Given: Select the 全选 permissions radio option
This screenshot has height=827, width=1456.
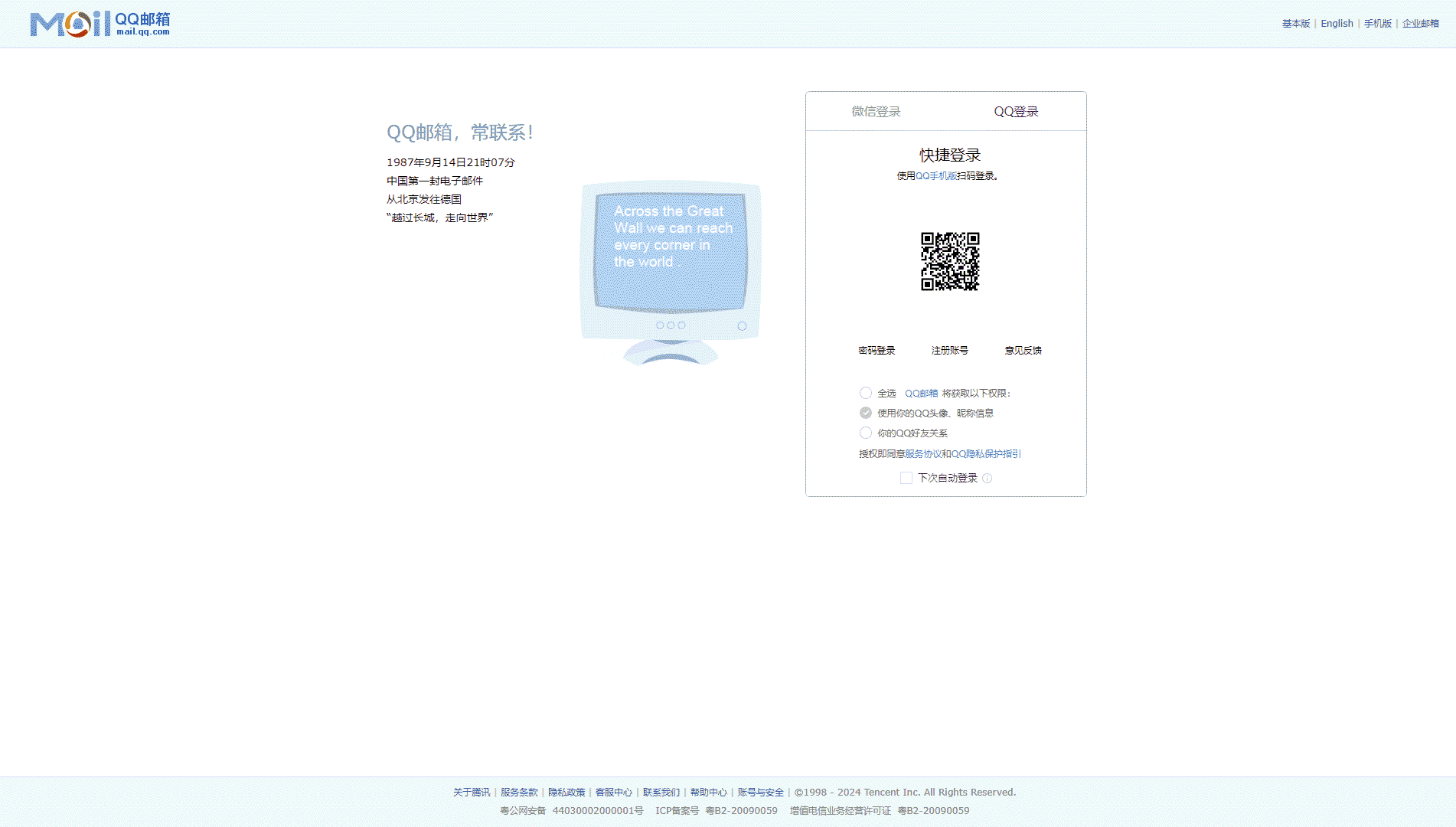Looking at the screenshot, I should click(x=866, y=393).
